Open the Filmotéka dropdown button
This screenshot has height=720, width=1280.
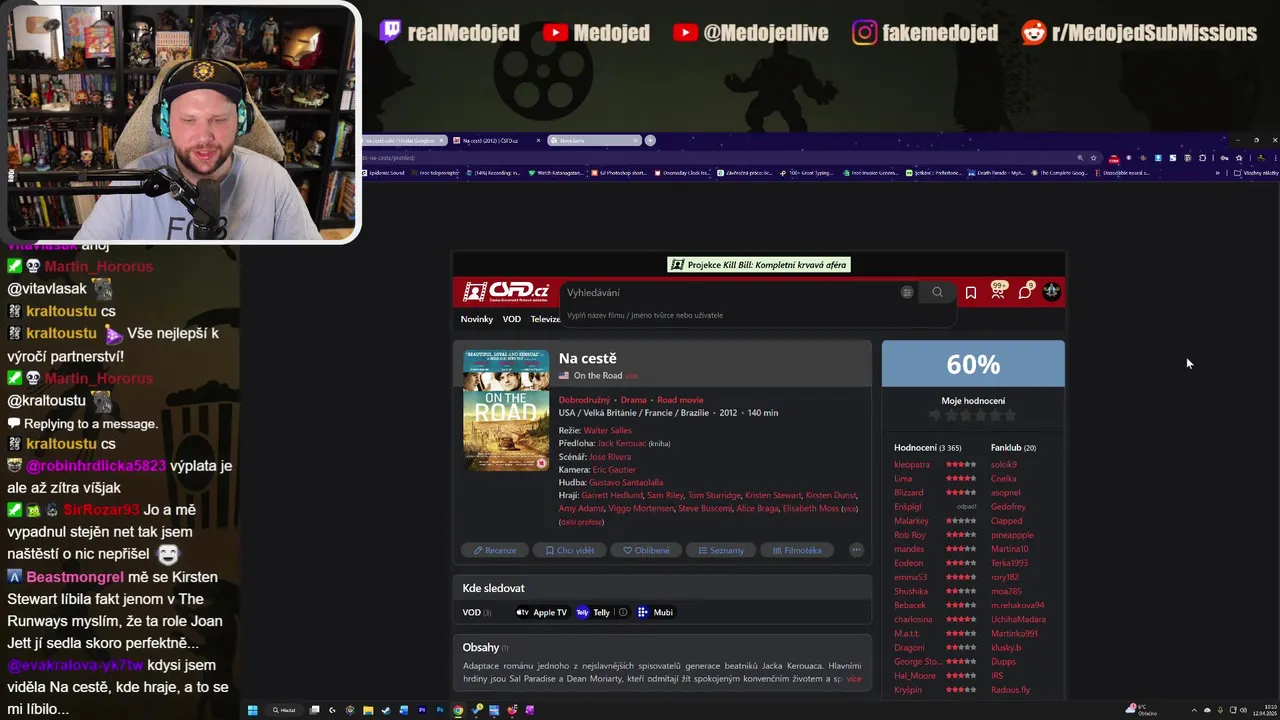click(797, 550)
